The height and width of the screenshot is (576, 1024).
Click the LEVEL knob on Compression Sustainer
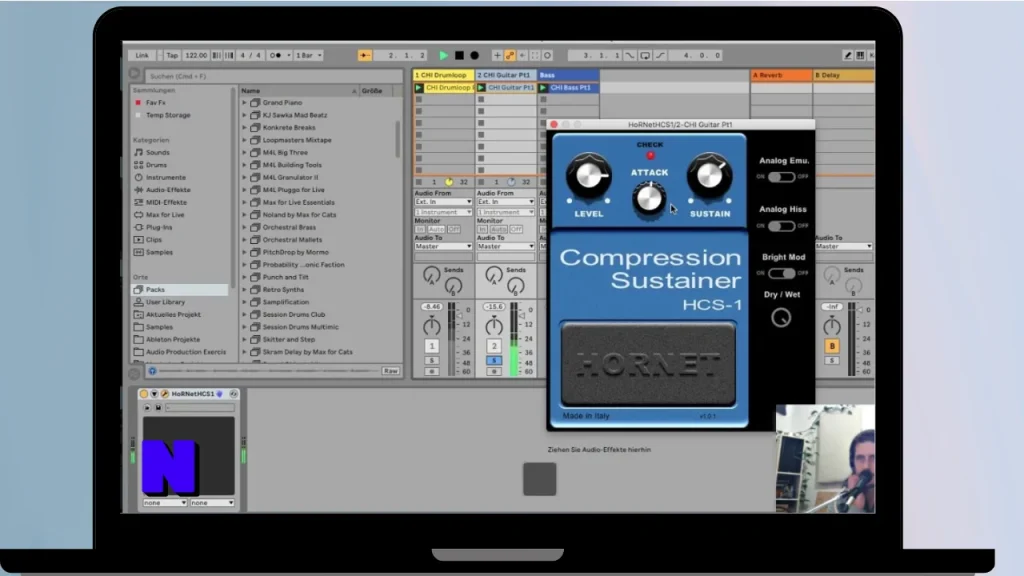pyautogui.click(x=588, y=176)
